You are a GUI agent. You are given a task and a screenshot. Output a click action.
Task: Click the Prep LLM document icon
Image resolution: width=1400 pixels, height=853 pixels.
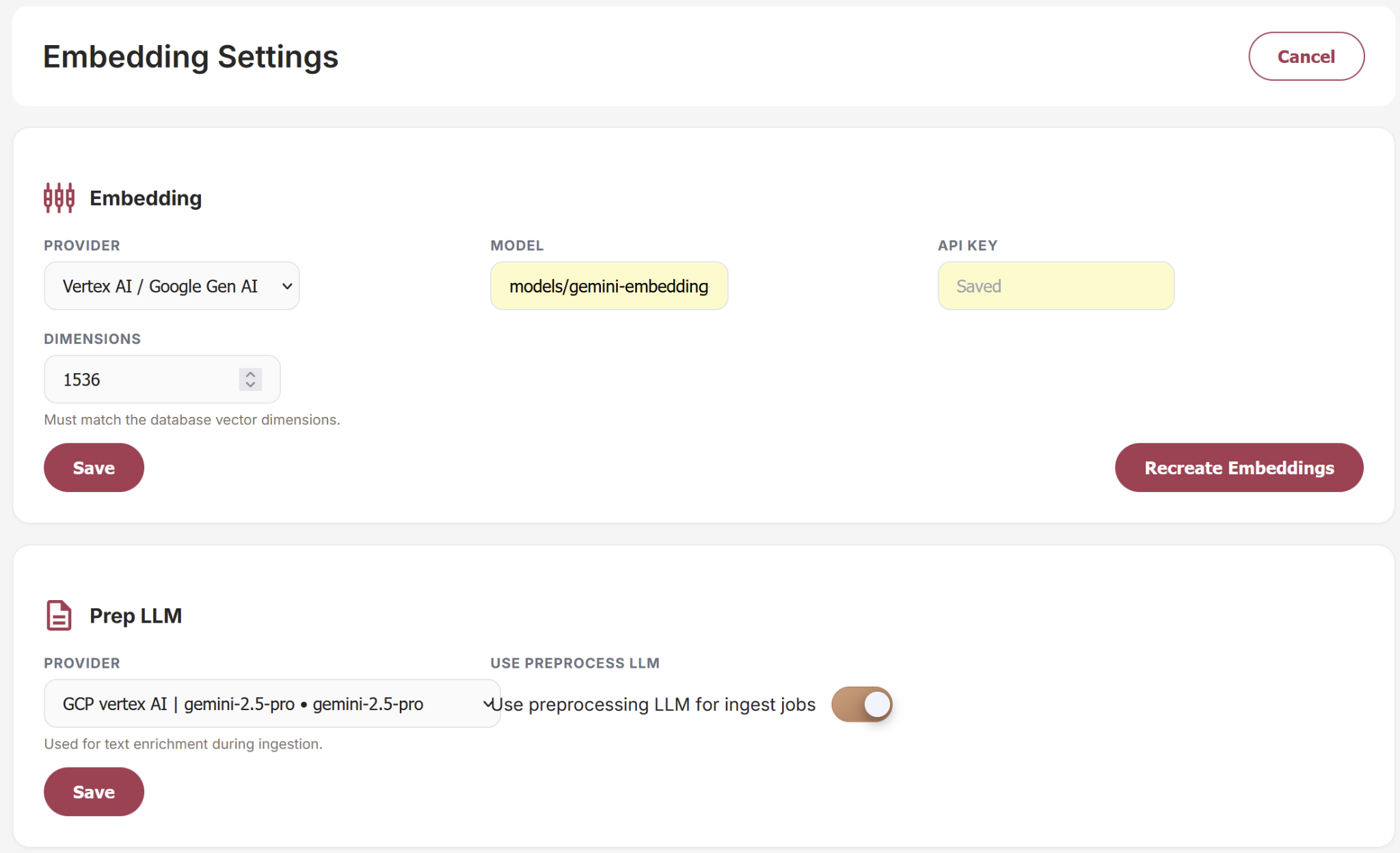59,615
